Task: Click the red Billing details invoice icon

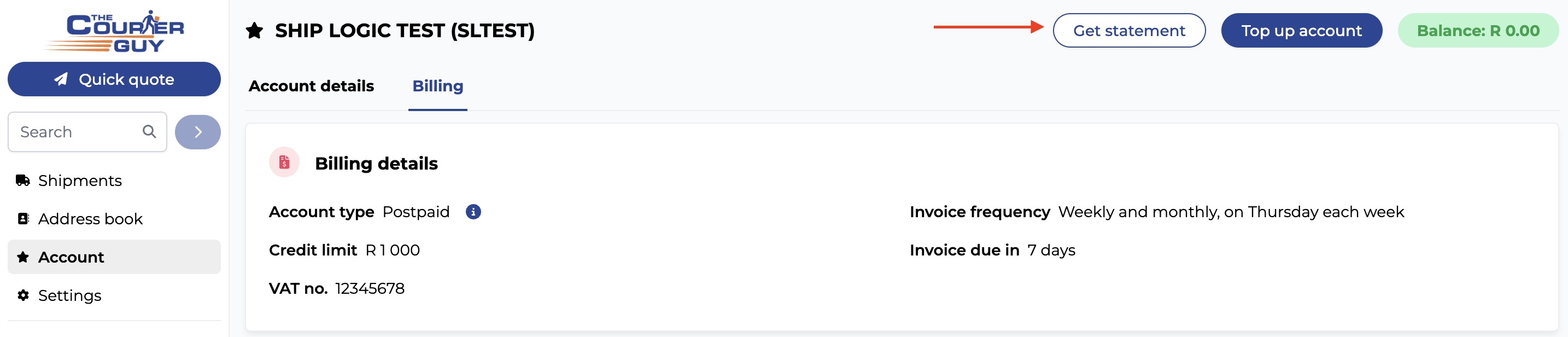Action: click(284, 162)
